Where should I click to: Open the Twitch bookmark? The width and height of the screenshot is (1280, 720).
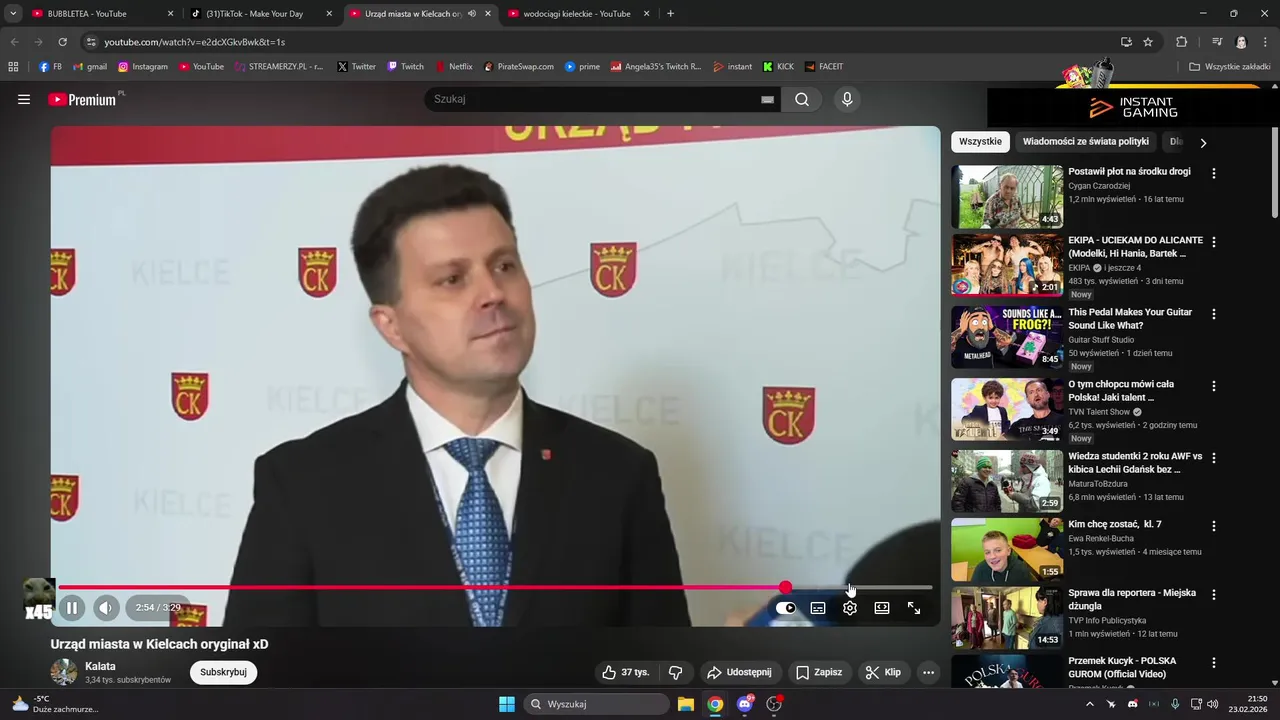[x=405, y=67]
